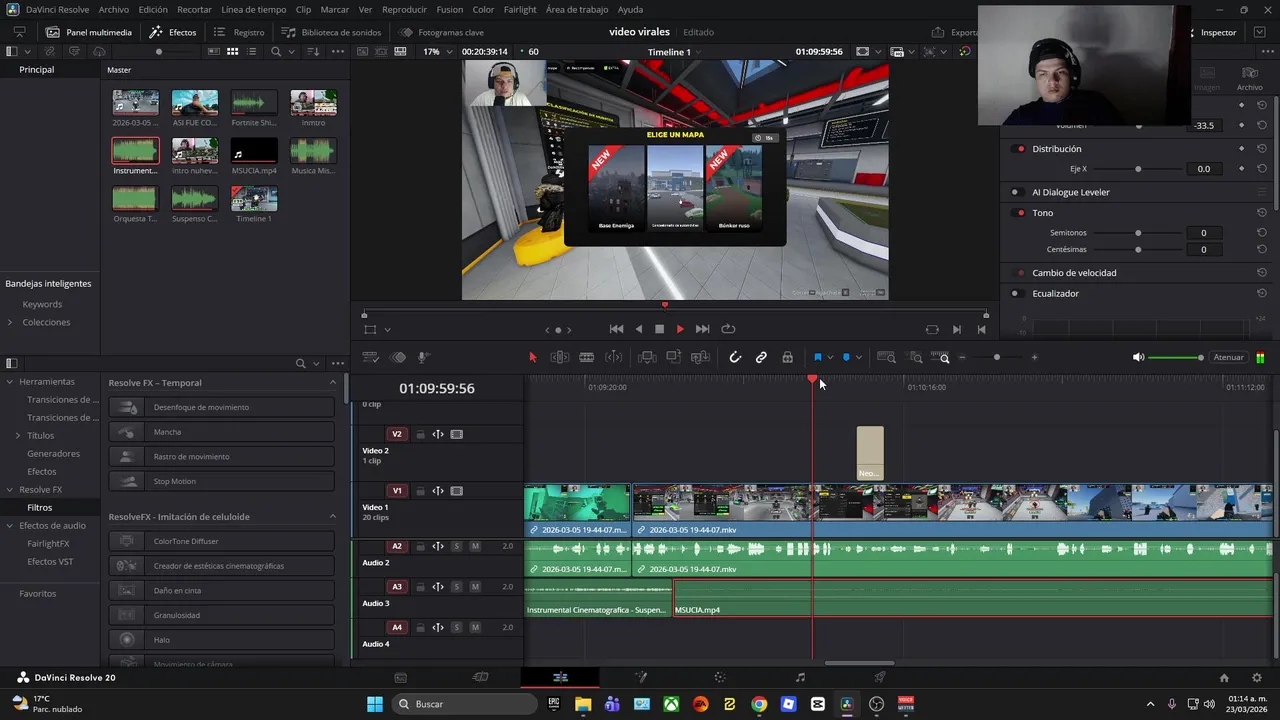Expand the Títulos tree item
The image size is (1280, 720).
point(18,436)
